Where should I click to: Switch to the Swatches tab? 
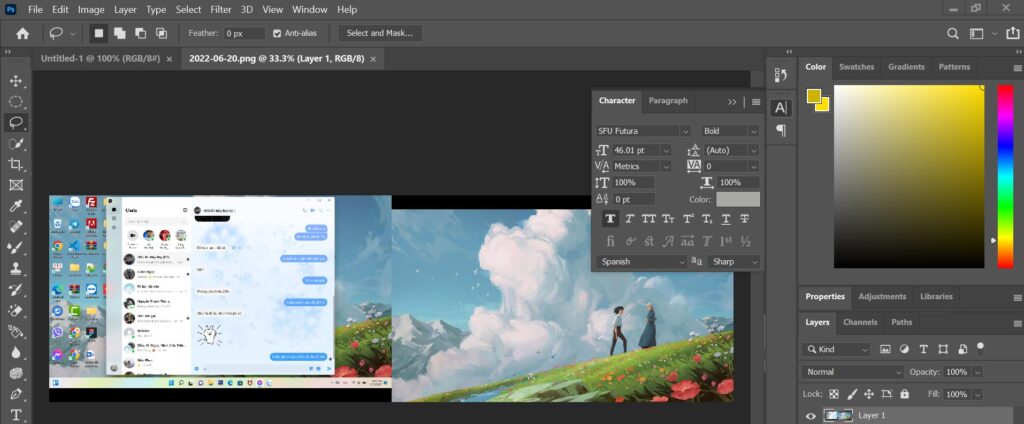click(x=856, y=67)
